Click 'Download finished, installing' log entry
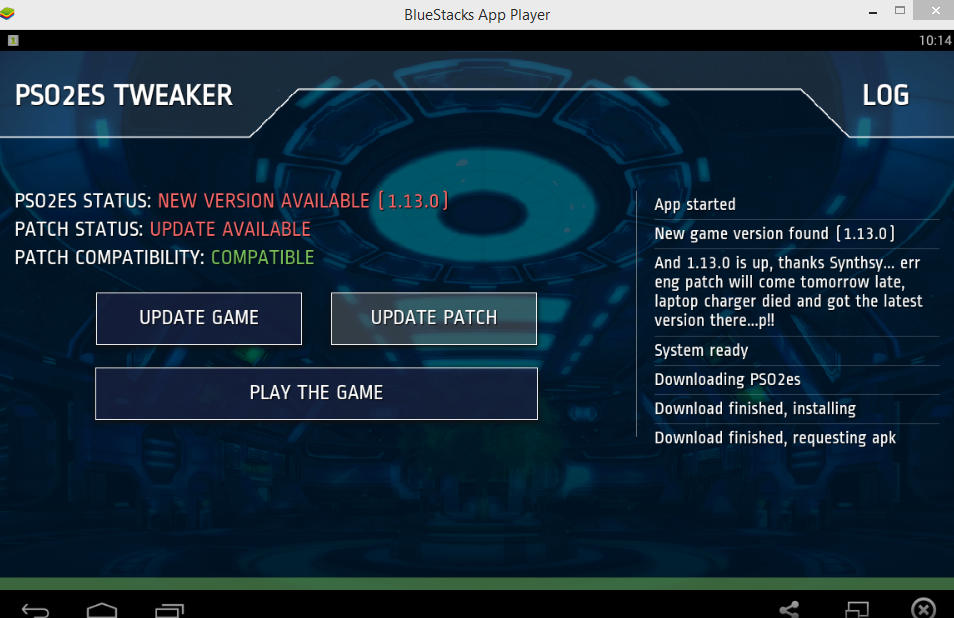The height and width of the screenshot is (618, 954). pos(755,409)
